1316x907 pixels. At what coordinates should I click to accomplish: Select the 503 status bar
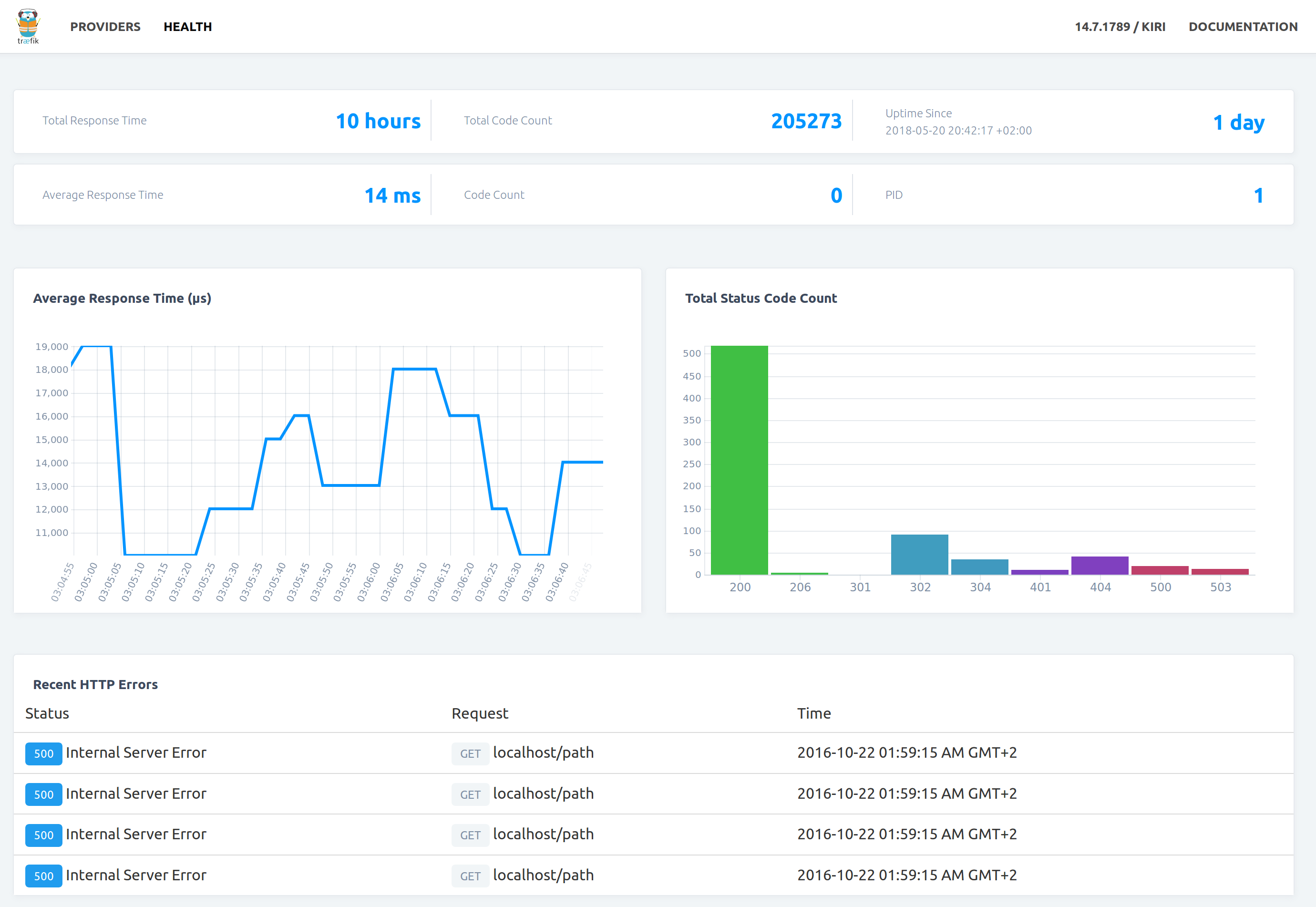1220,571
